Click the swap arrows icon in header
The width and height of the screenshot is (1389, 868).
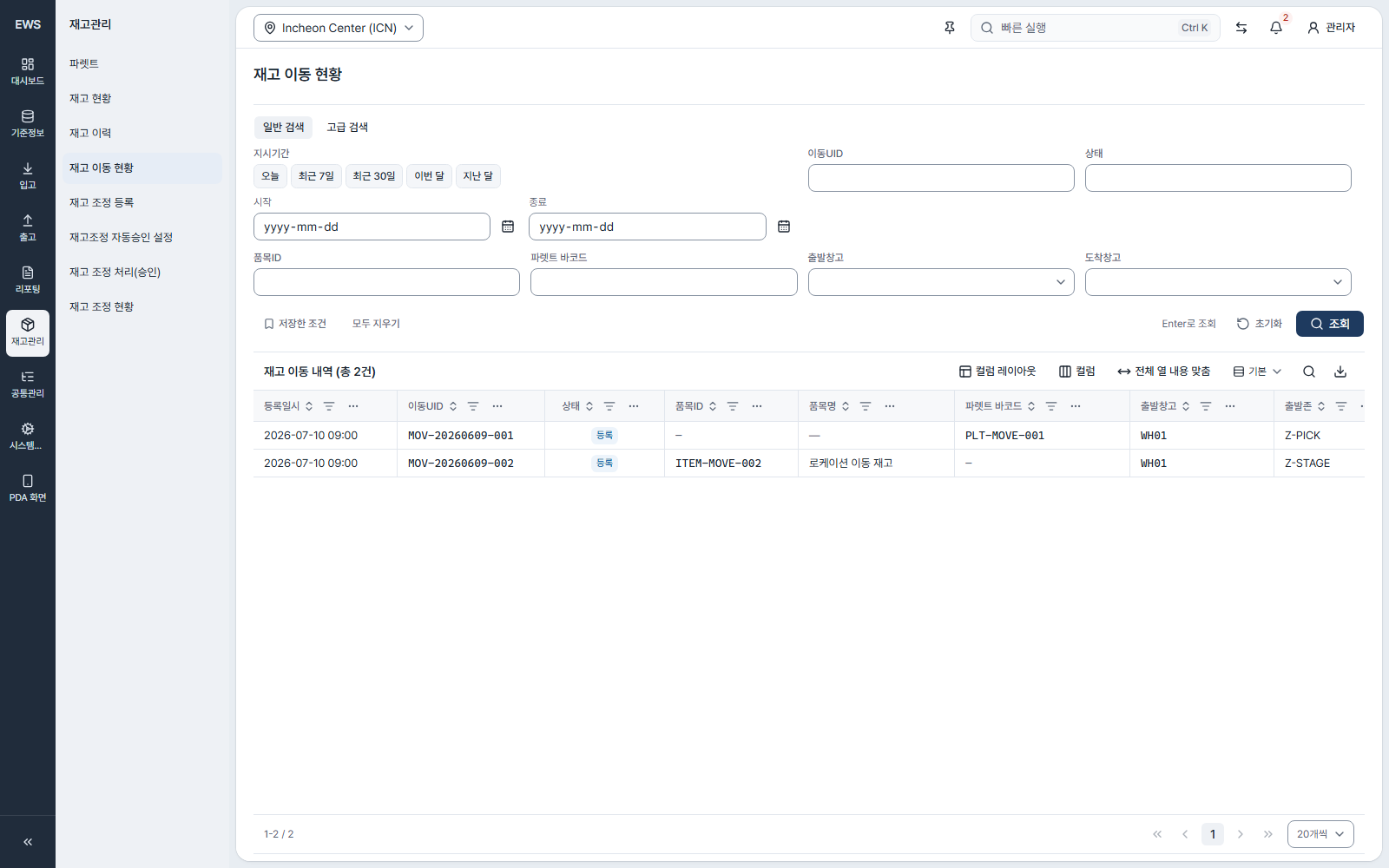(1241, 28)
